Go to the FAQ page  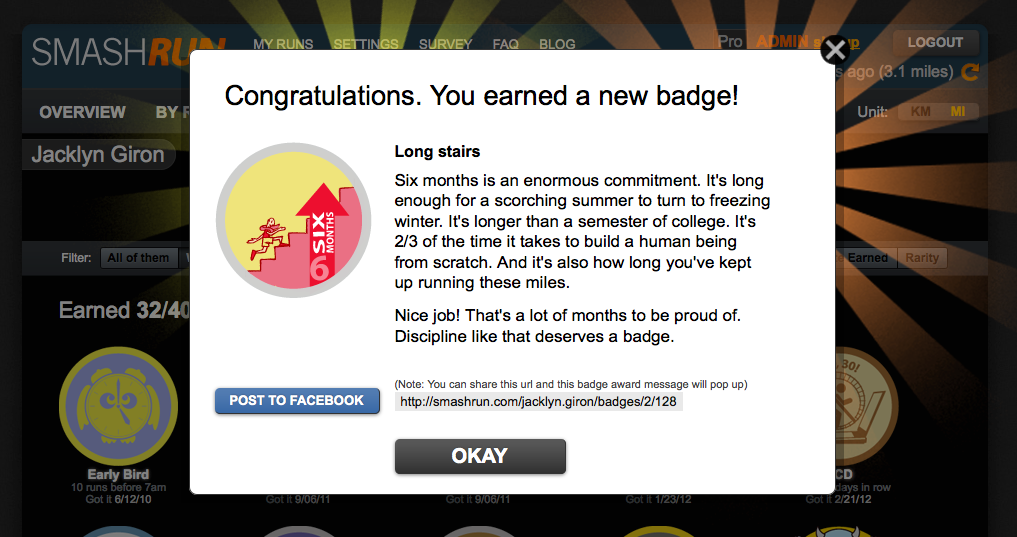pyautogui.click(x=505, y=44)
